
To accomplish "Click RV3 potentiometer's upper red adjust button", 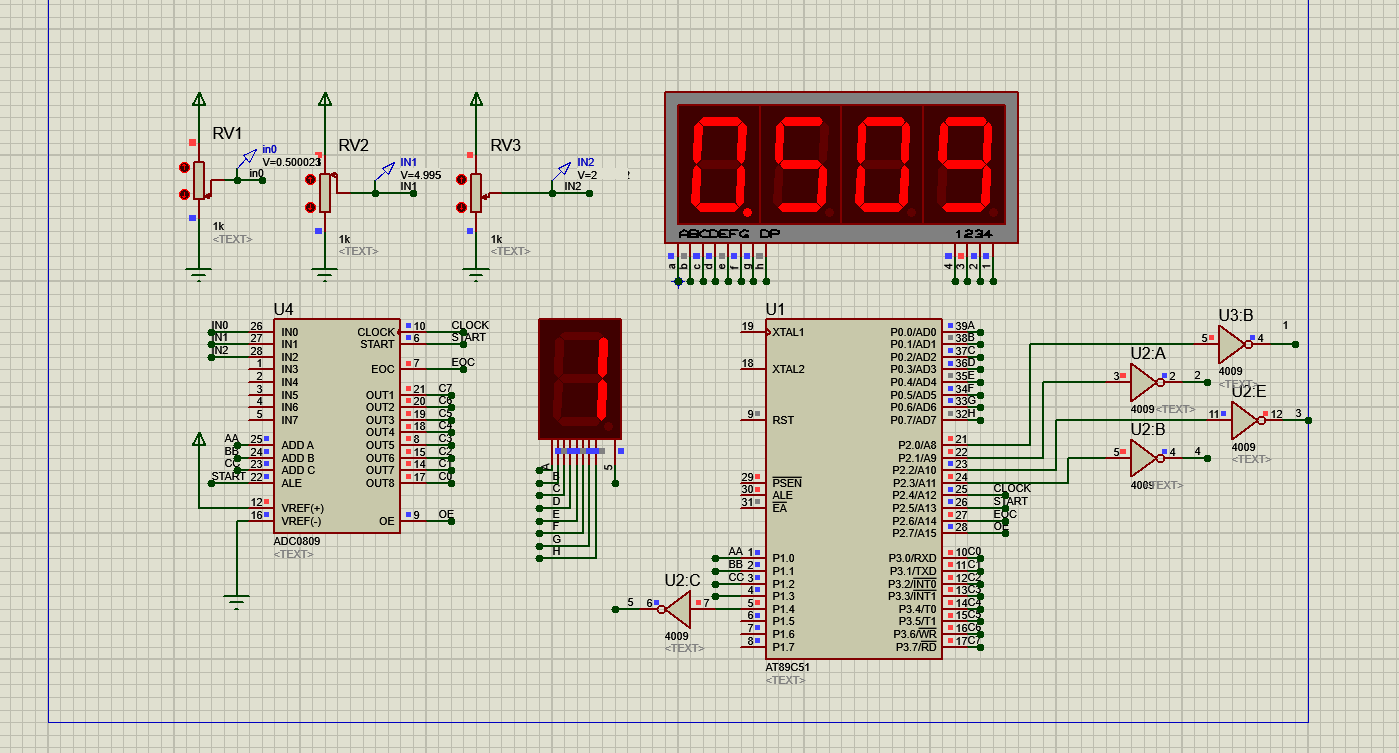I will 461,180.
